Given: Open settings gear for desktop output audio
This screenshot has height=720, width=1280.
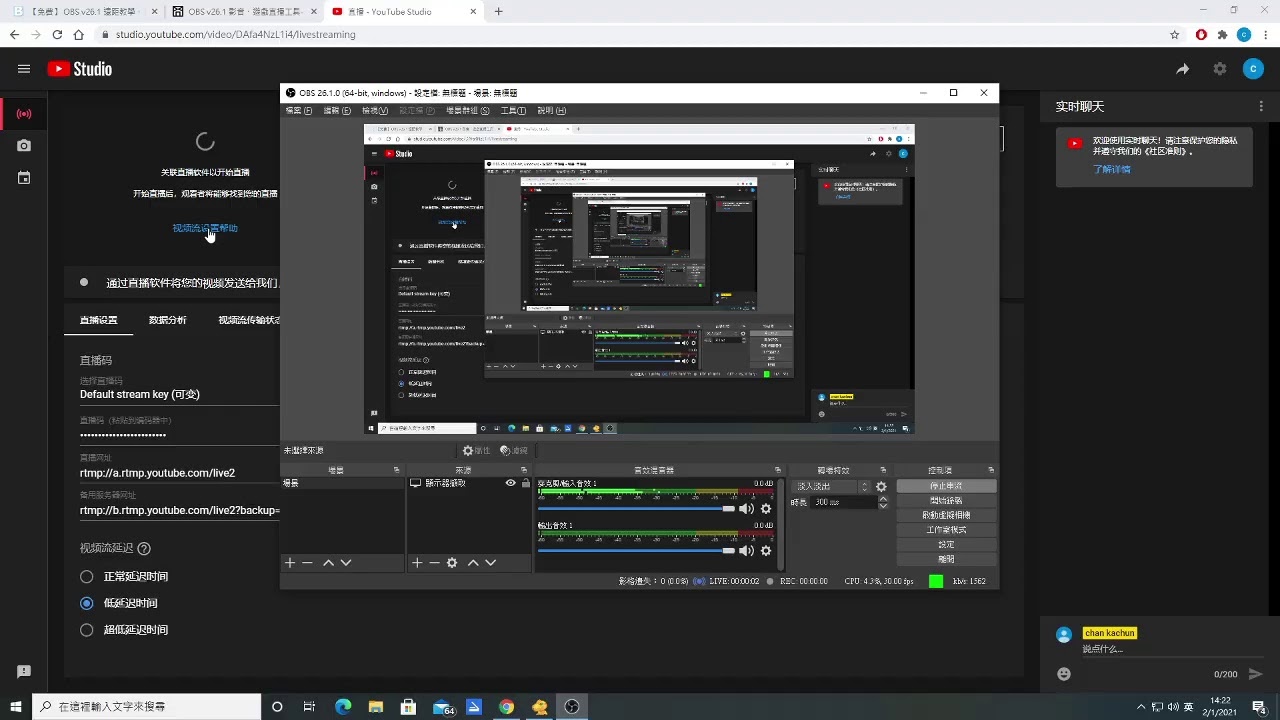Looking at the screenshot, I should (x=766, y=551).
